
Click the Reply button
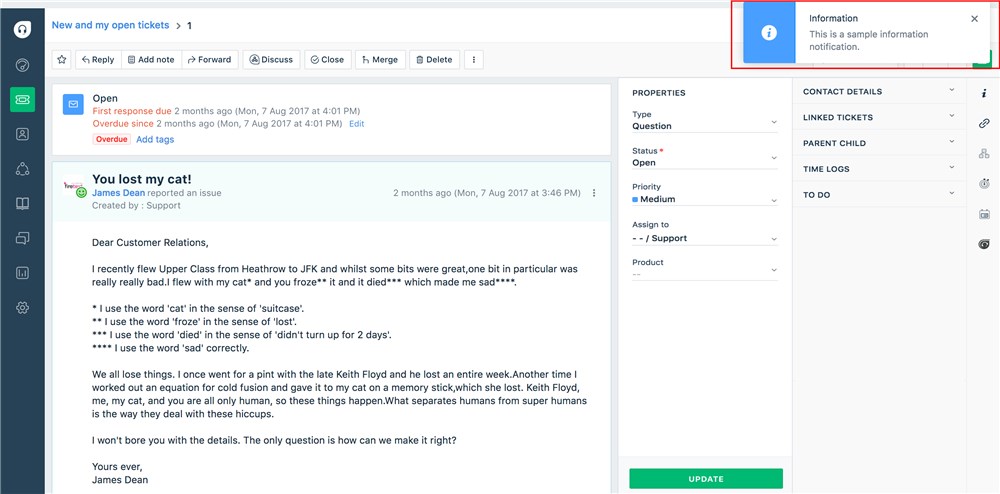(x=98, y=59)
